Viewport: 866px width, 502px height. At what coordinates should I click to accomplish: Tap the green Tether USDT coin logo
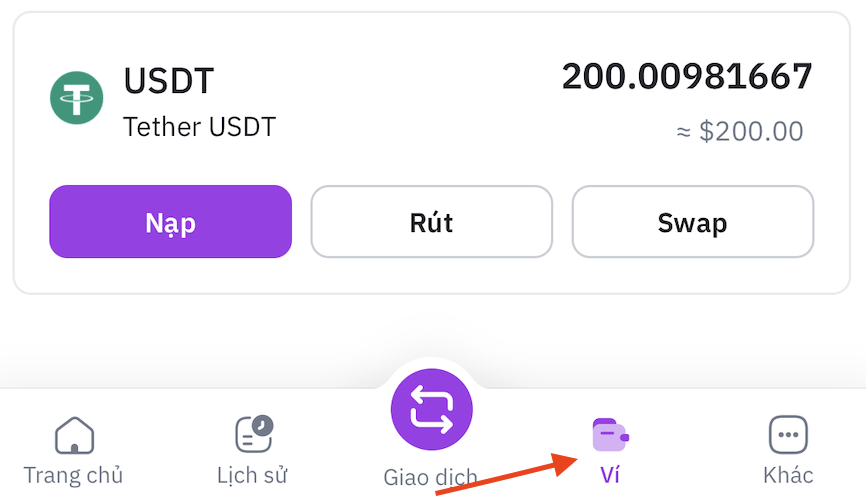77,98
